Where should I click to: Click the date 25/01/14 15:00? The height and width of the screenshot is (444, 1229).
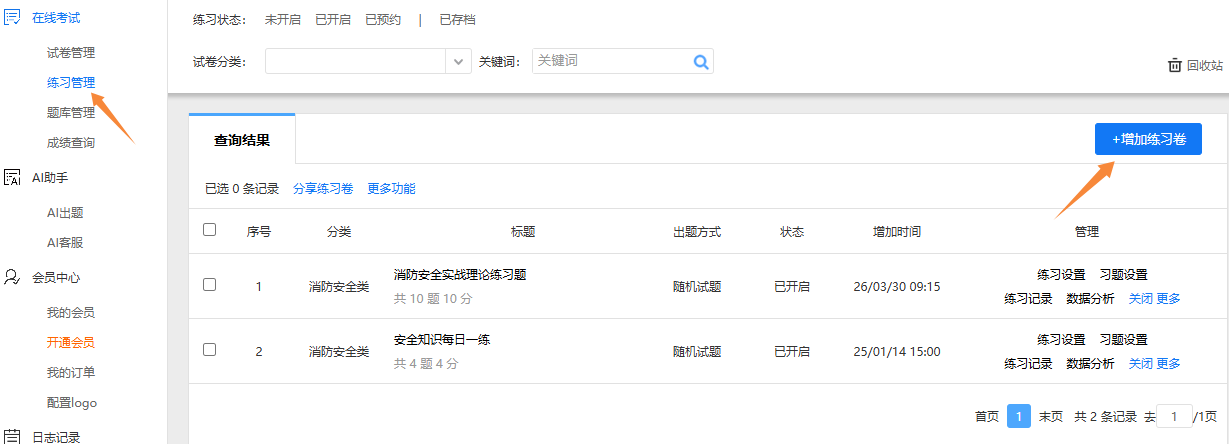897,351
